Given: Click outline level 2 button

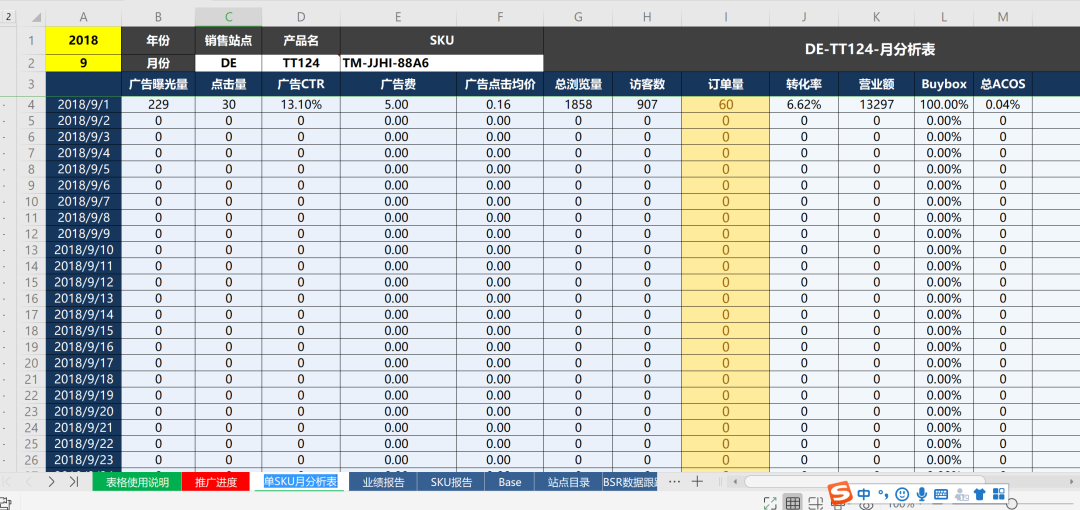Looking at the screenshot, I should click(8, 17).
